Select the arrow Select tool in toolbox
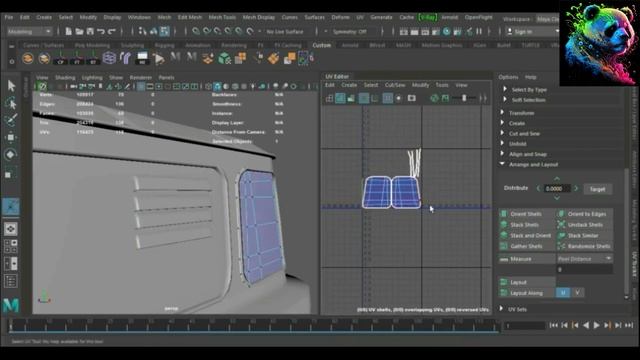 coord(11,86)
